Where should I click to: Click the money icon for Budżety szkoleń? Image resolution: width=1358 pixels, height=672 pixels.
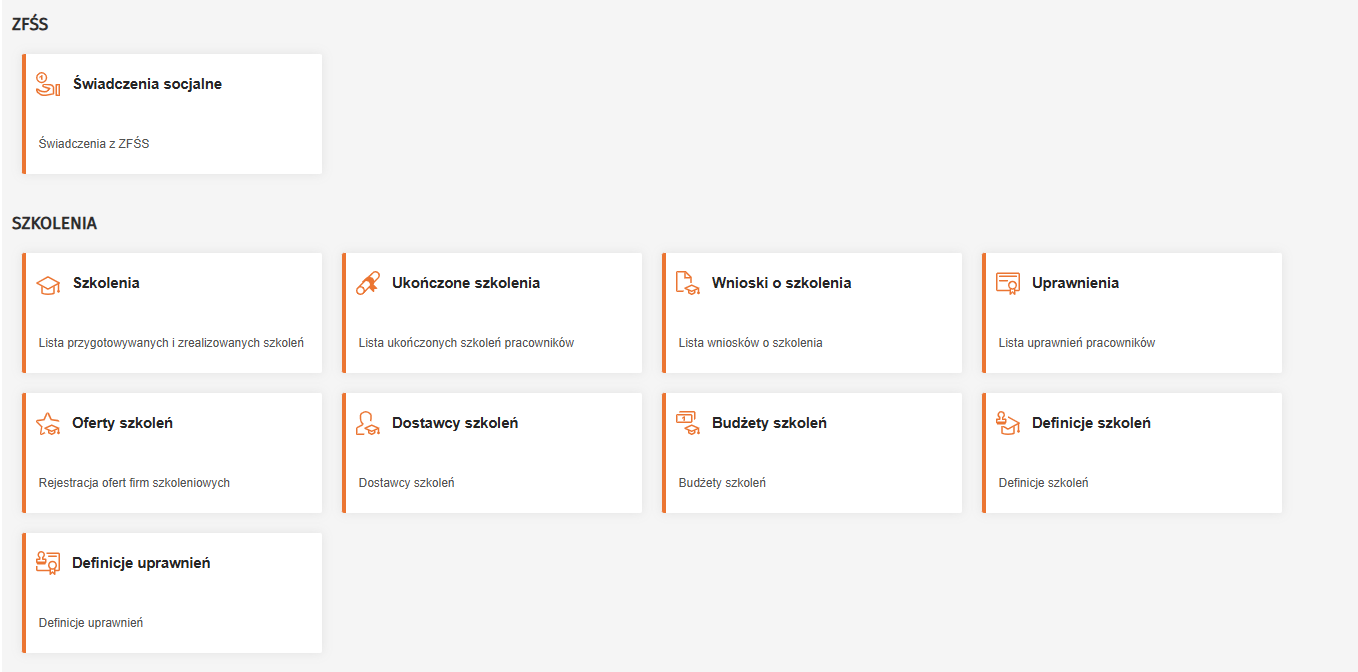point(688,423)
